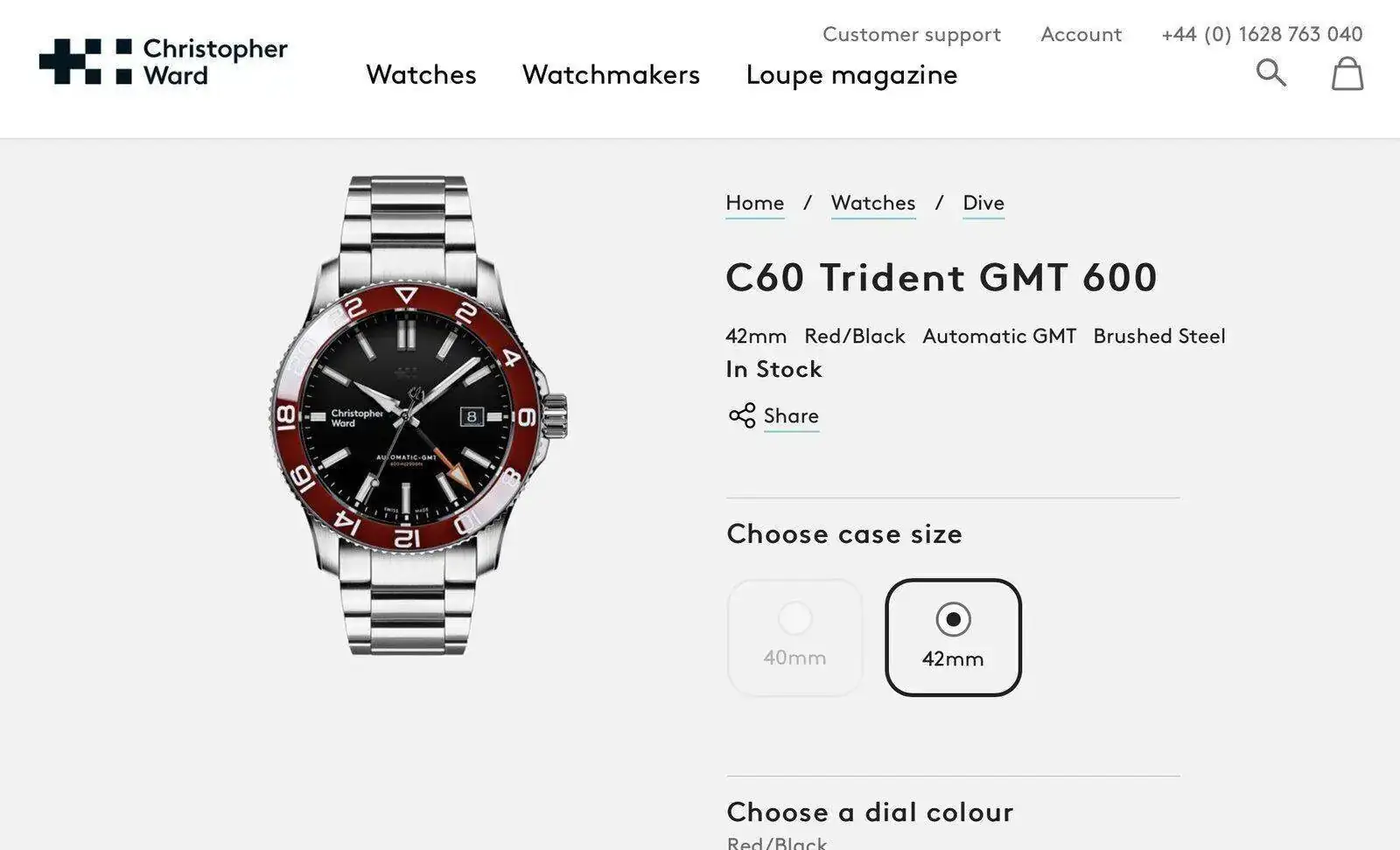Click the Choose a dial colour heading

870,812
